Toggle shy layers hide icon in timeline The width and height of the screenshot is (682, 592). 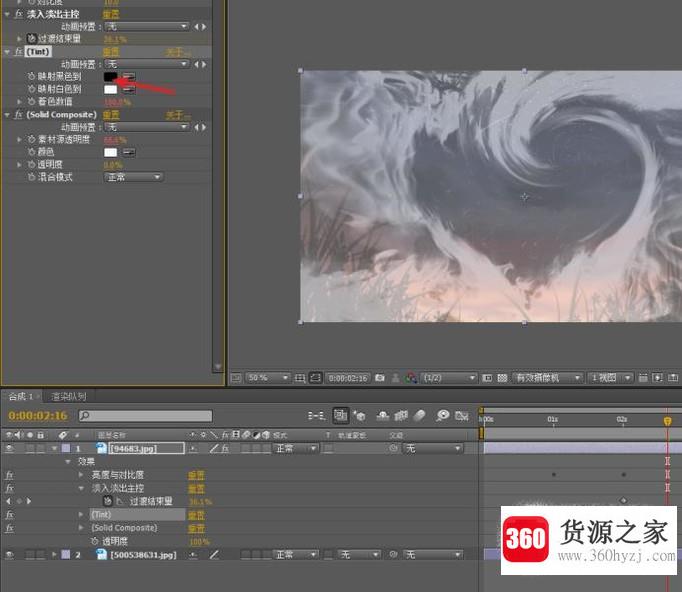pos(383,416)
